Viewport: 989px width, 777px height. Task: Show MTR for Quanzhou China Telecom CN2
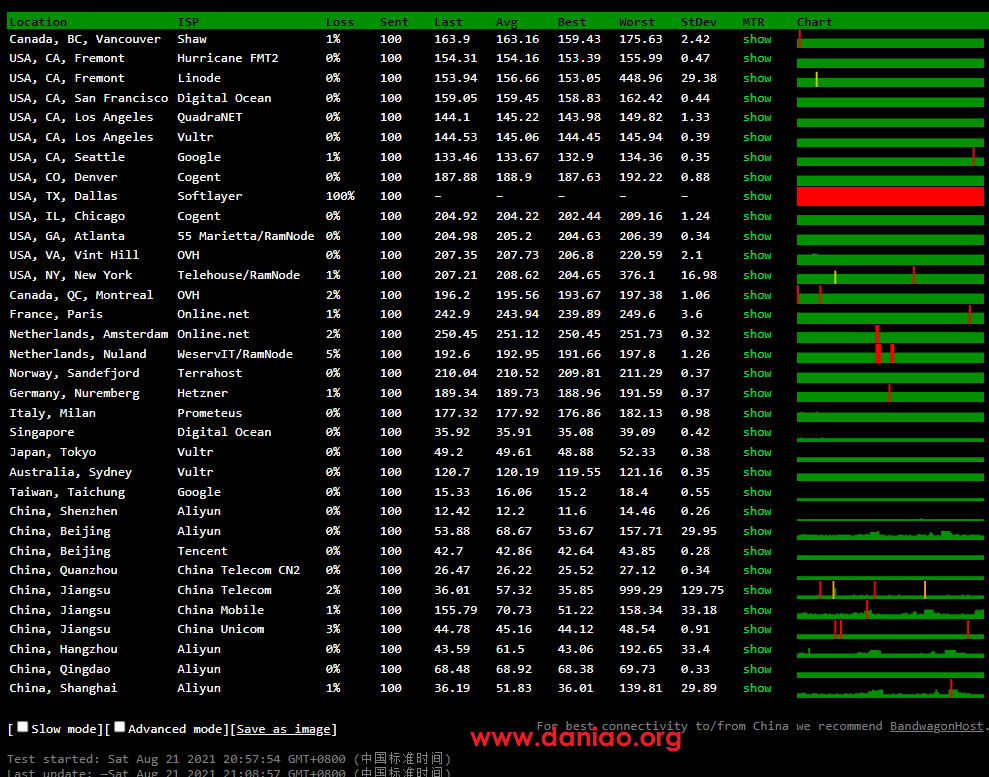point(757,570)
